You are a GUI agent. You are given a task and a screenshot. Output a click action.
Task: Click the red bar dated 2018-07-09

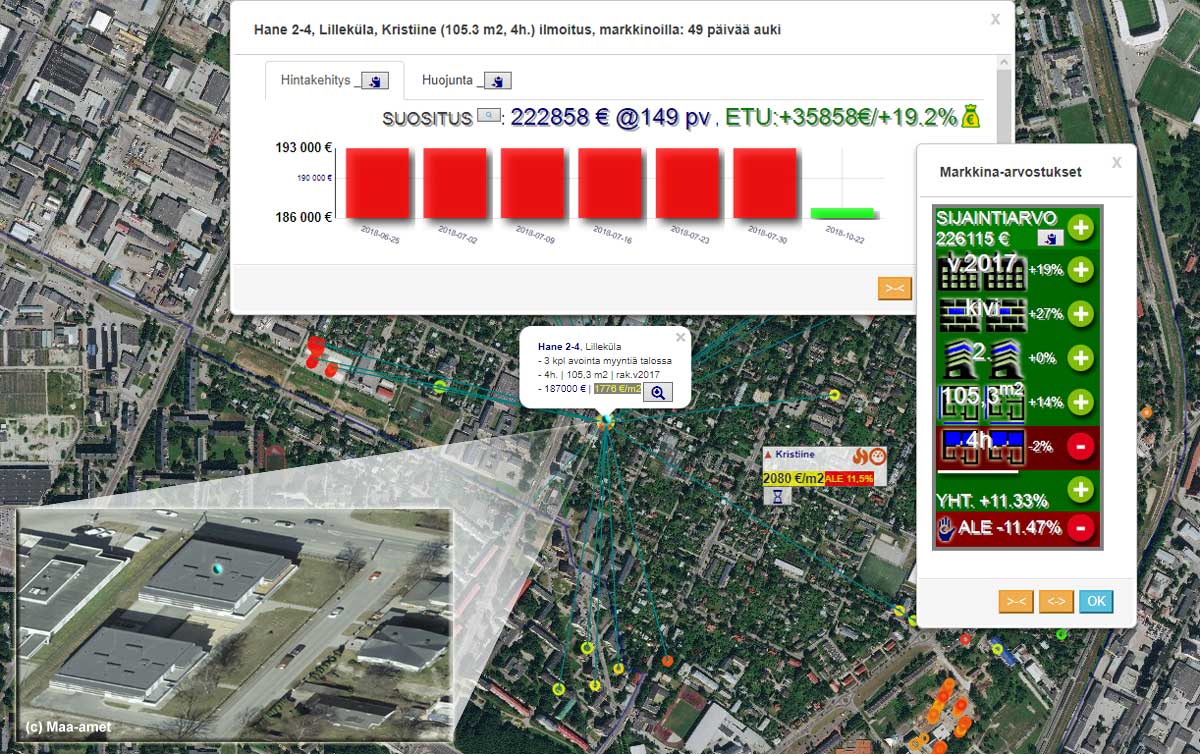tap(533, 183)
